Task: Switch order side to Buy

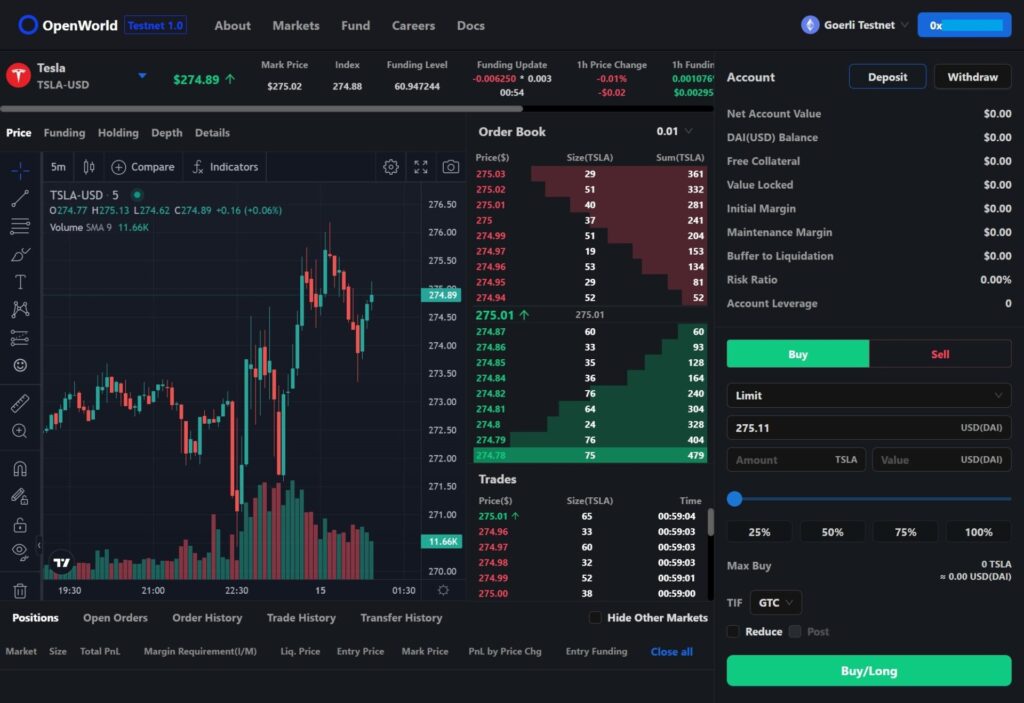Action: coord(797,354)
